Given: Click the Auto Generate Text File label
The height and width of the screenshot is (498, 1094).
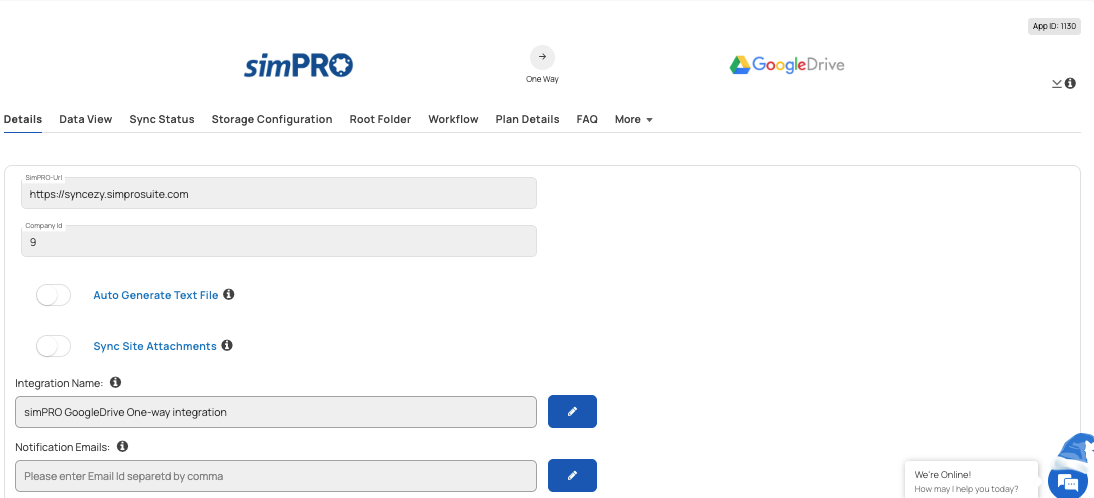Looking at the screenshot, I should pos(156,295).
